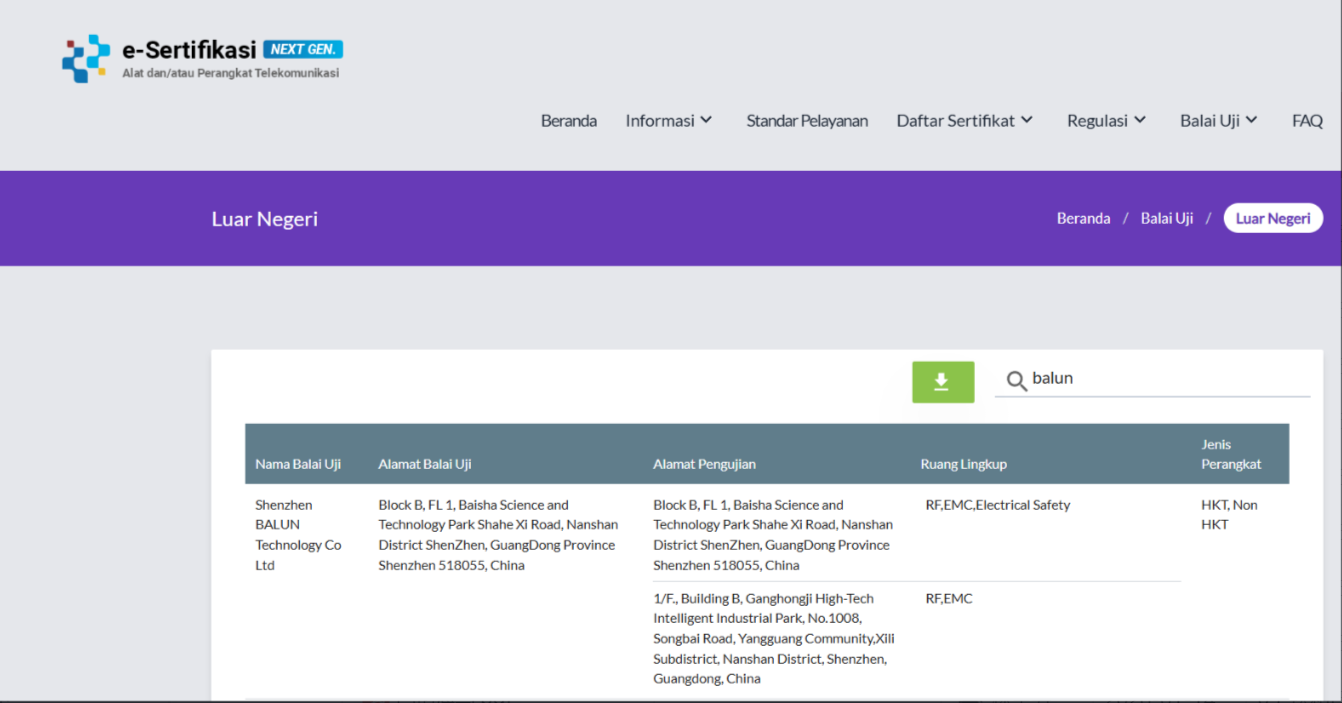Go to Beranda in navigation bar
Image resolution: width=1342 pixels, height=703 pixels.
pyautogui.click(x=568, y=121)
